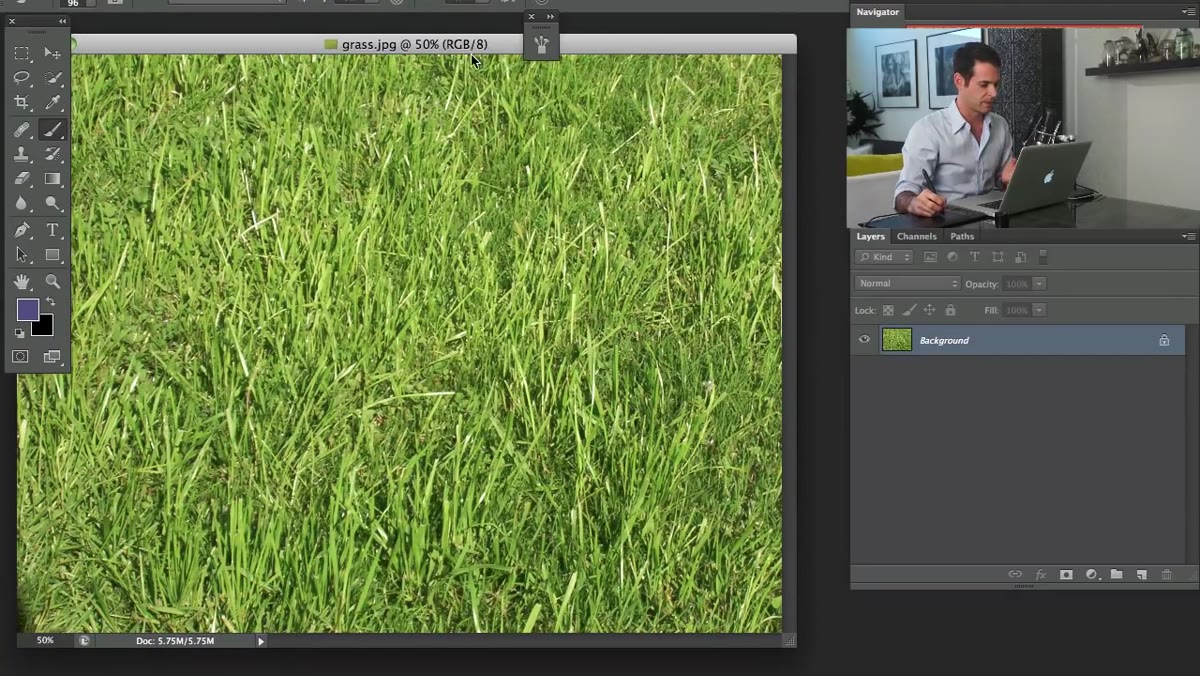Switch to the Paths tab

point(962,237)
